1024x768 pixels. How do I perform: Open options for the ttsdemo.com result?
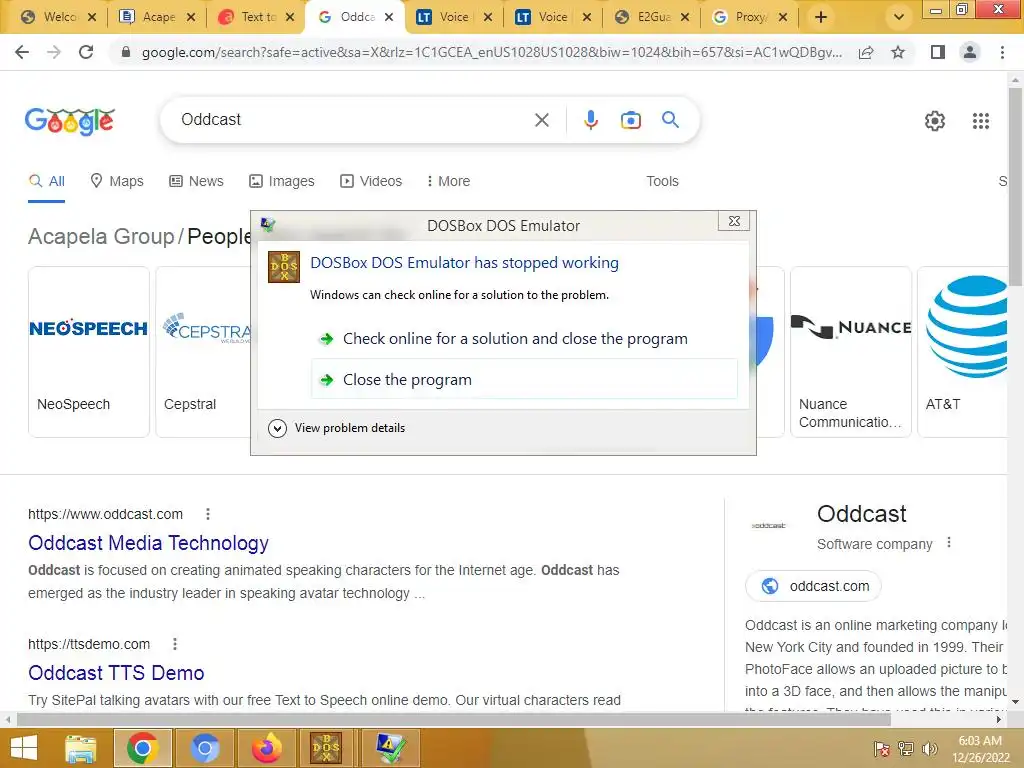pyautogui.click(x=174, y=645)
